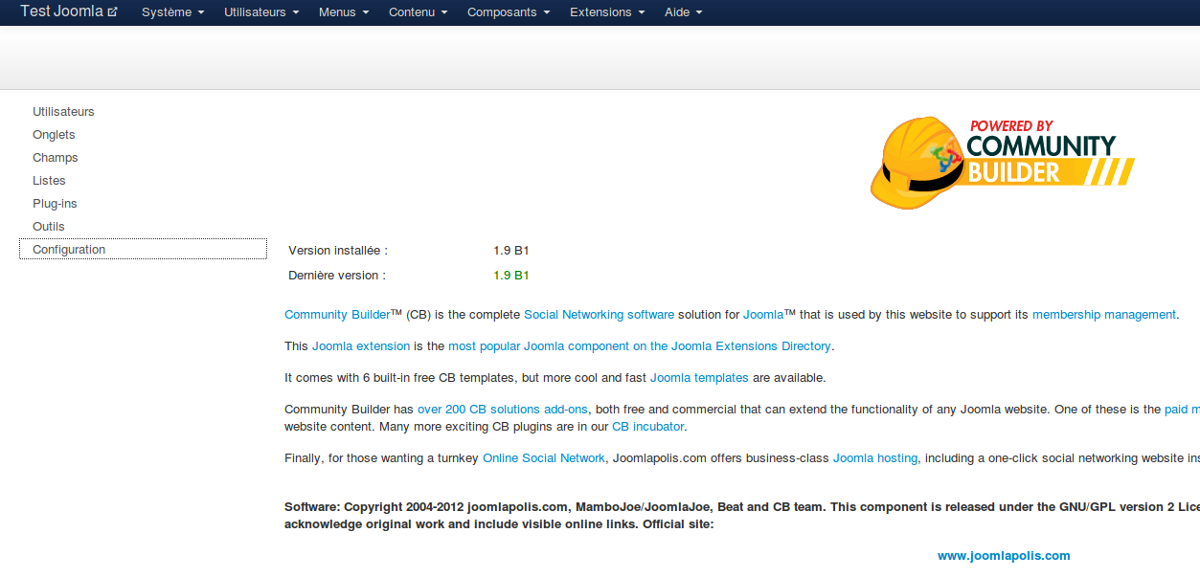Open the Aide help menu

(683, 12)
